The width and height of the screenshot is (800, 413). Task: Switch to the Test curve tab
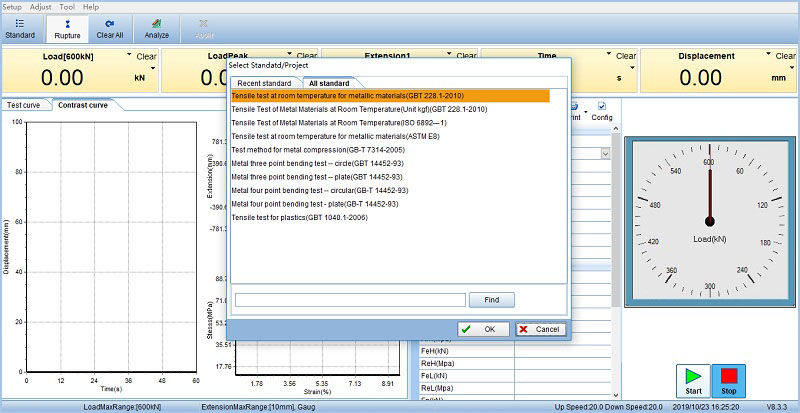pos(25,105)
